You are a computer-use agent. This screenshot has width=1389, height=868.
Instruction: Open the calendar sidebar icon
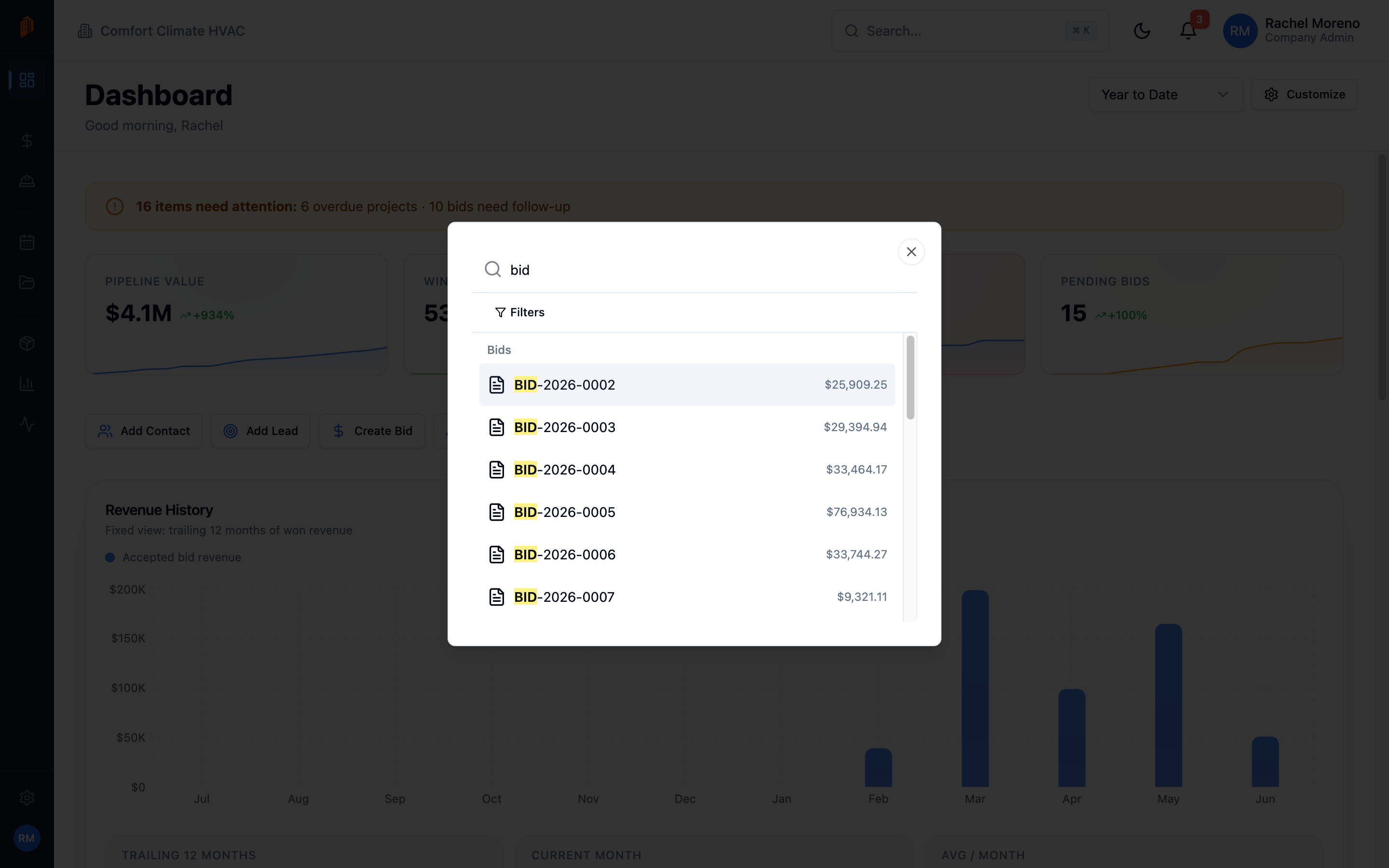pyautogui.click(x=27, y=242)
